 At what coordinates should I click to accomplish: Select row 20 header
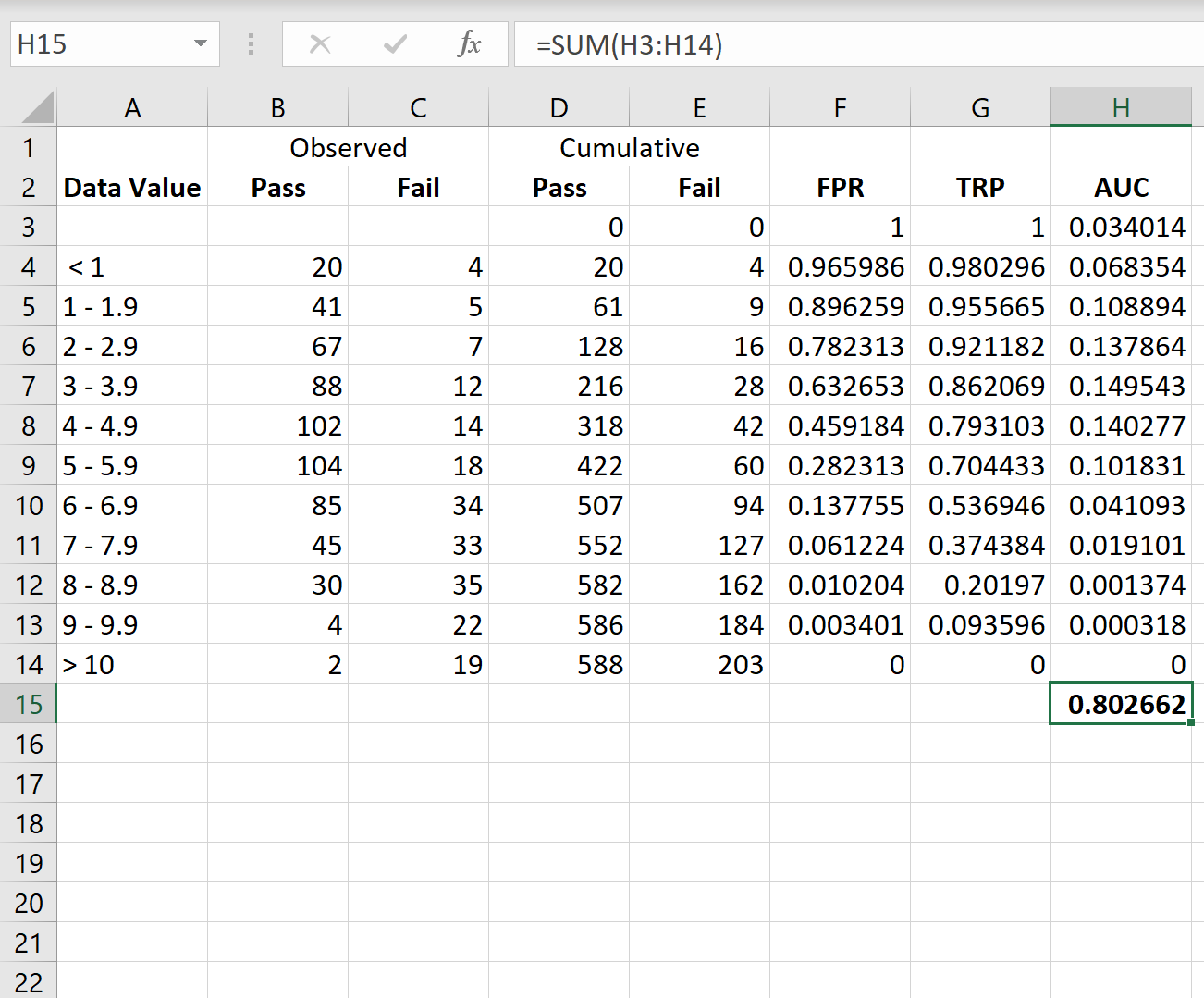point(29,903)
